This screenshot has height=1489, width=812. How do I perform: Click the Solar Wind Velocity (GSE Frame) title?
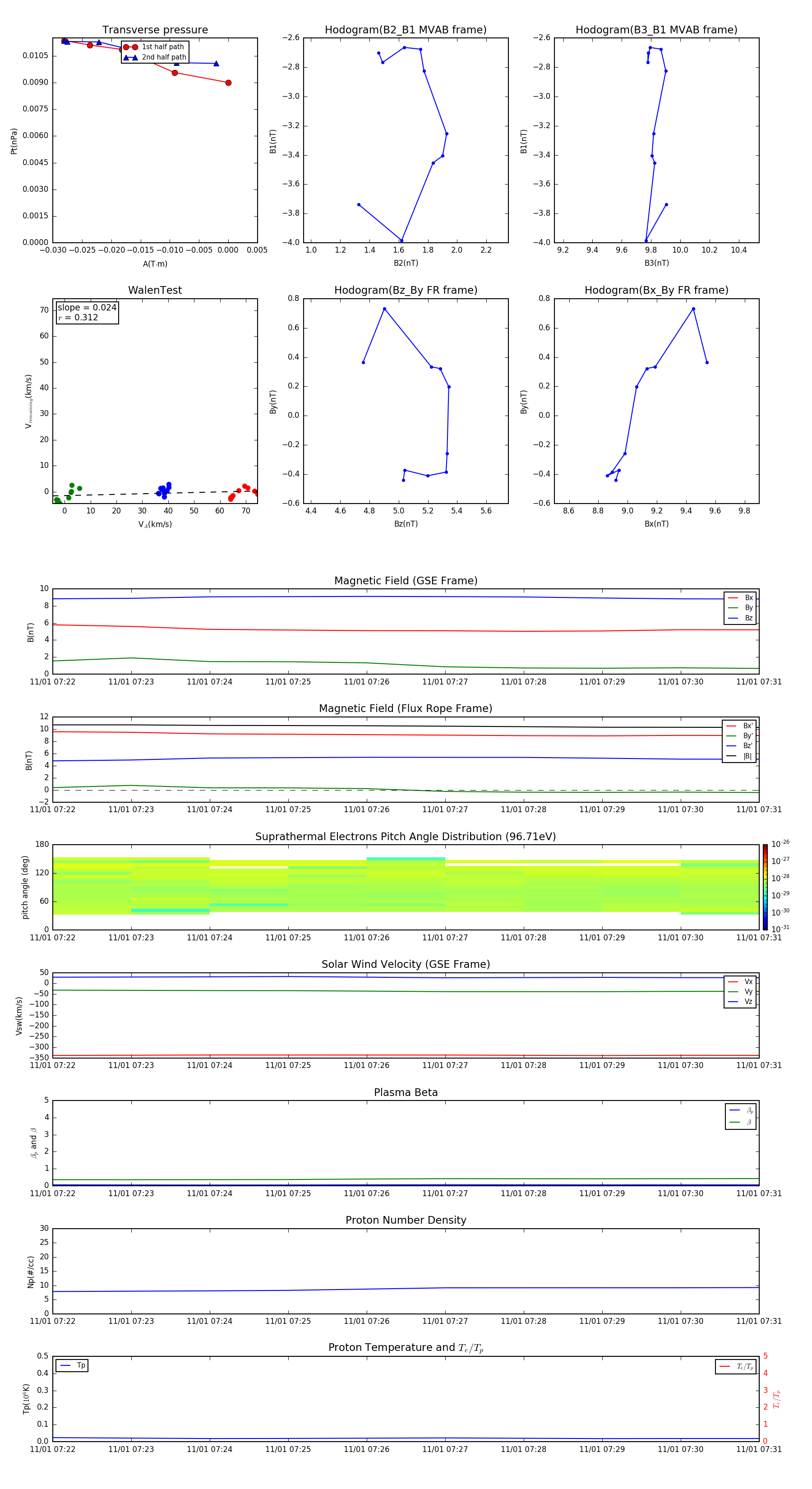point(406,964)
